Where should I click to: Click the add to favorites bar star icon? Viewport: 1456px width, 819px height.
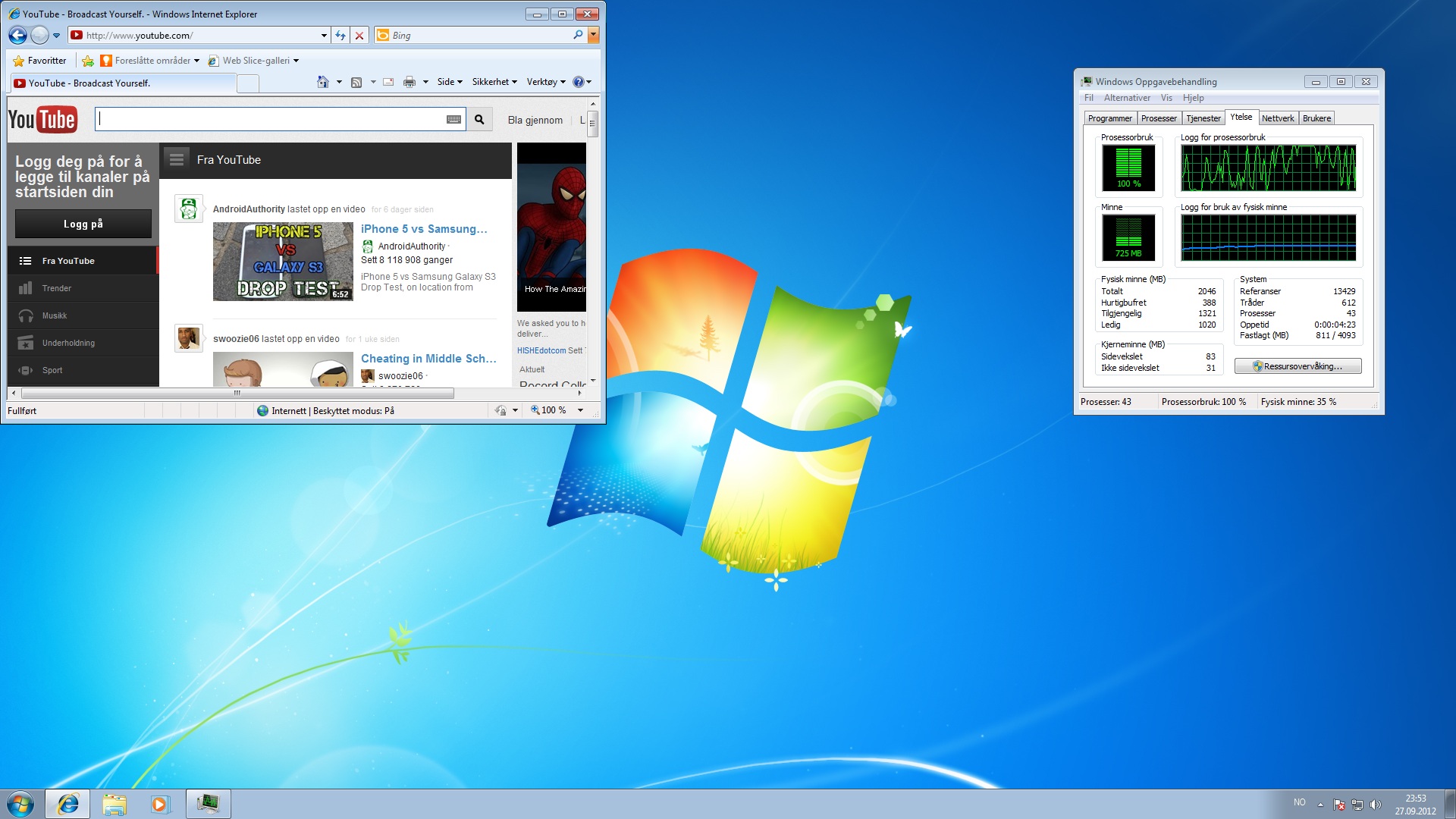click(x=88, y=61)
